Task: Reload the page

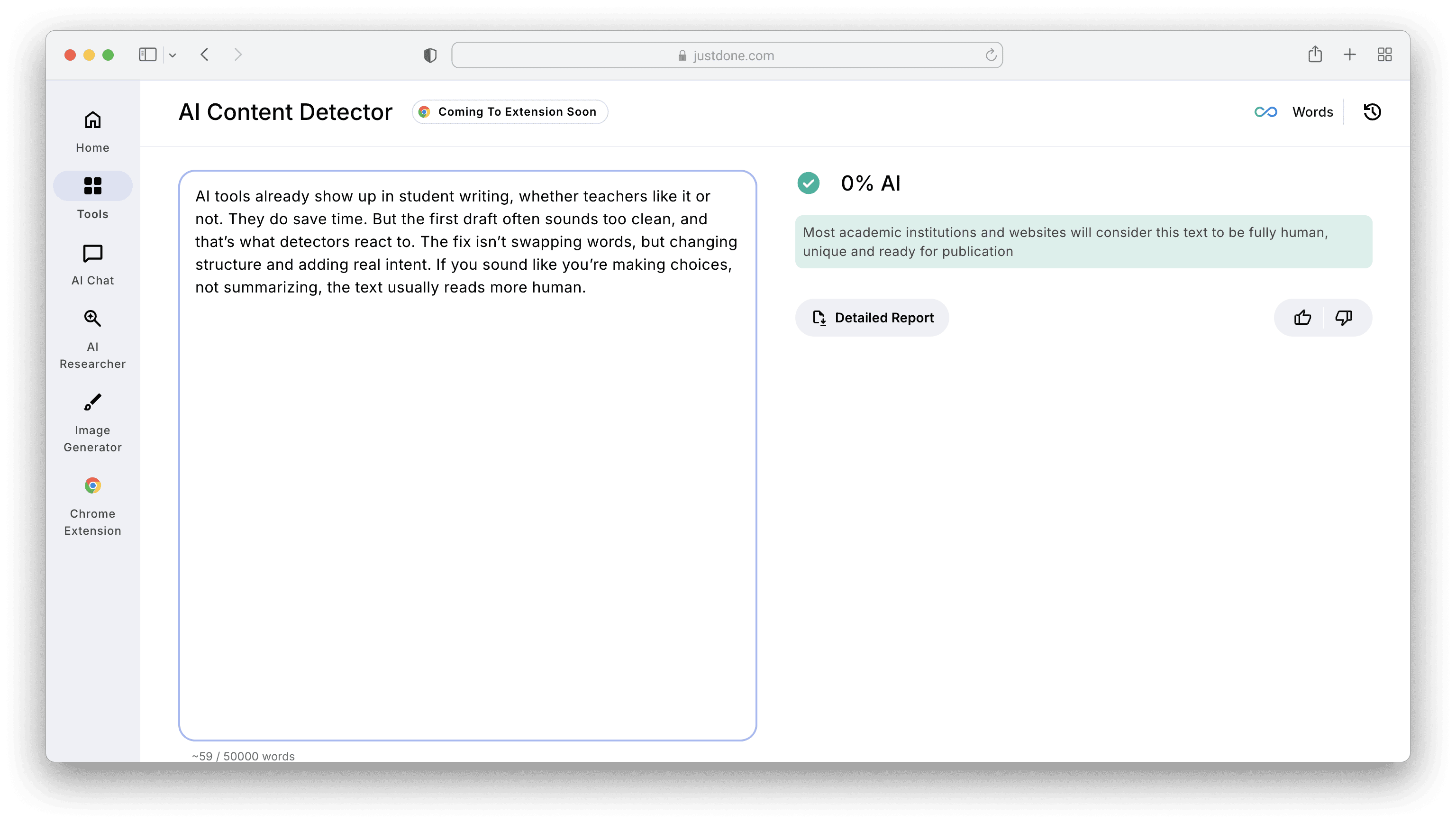Action: pos(990,55)
